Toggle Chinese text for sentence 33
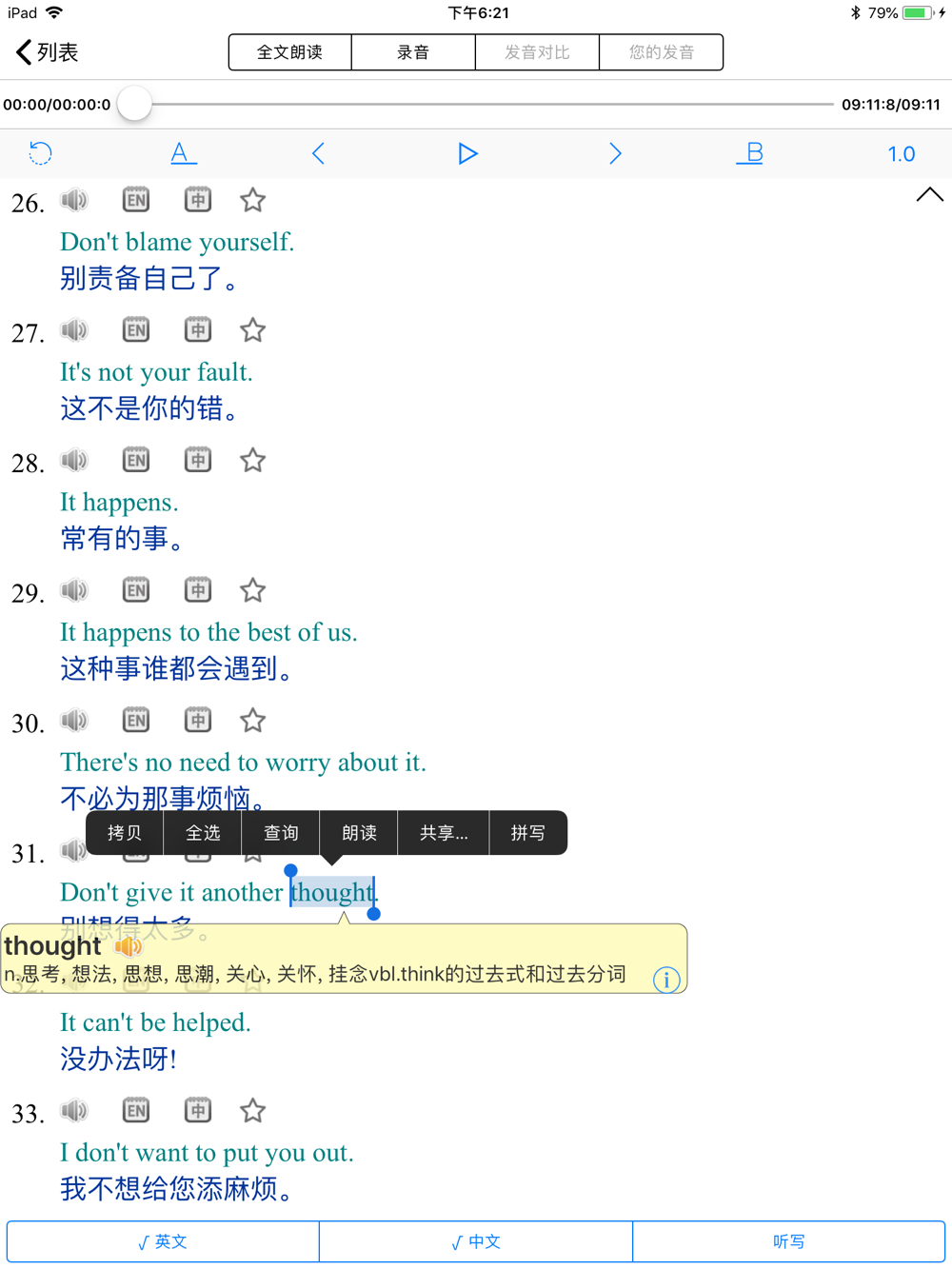952x1269 pixels. (x=198, y=1111)
